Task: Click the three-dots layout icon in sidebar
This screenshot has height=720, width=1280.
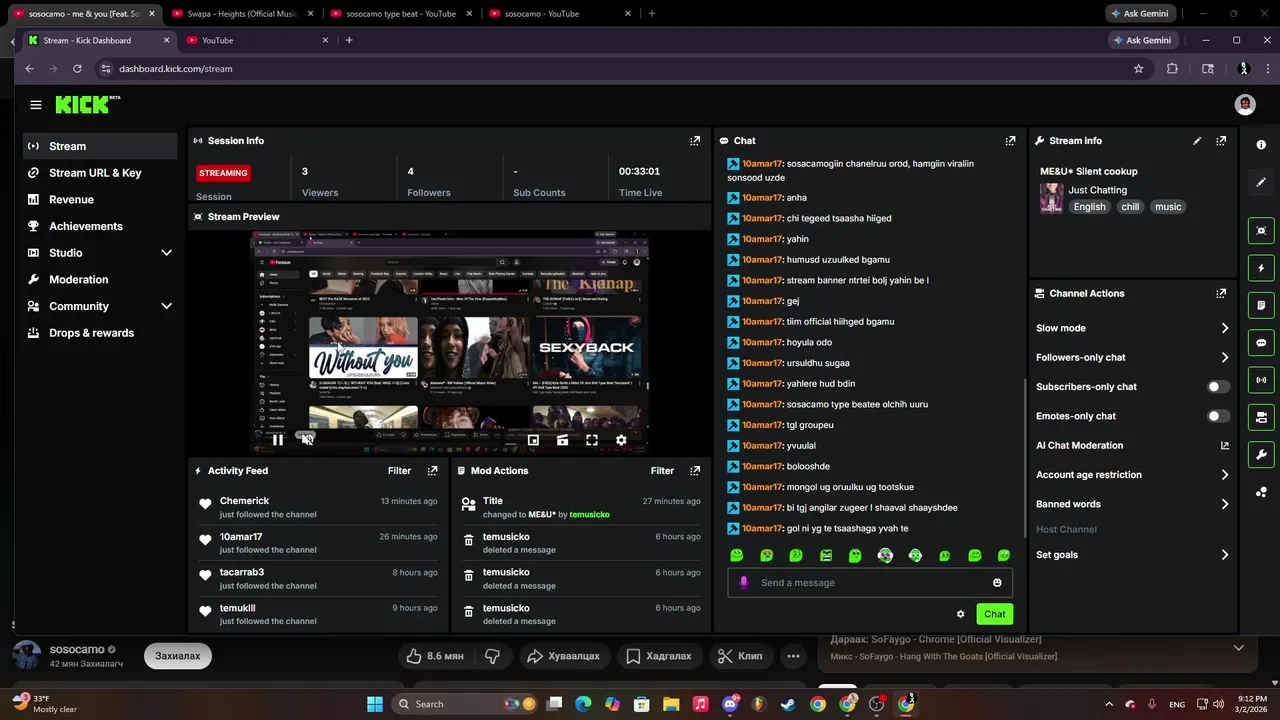Action: click(x=1261, y=492)
